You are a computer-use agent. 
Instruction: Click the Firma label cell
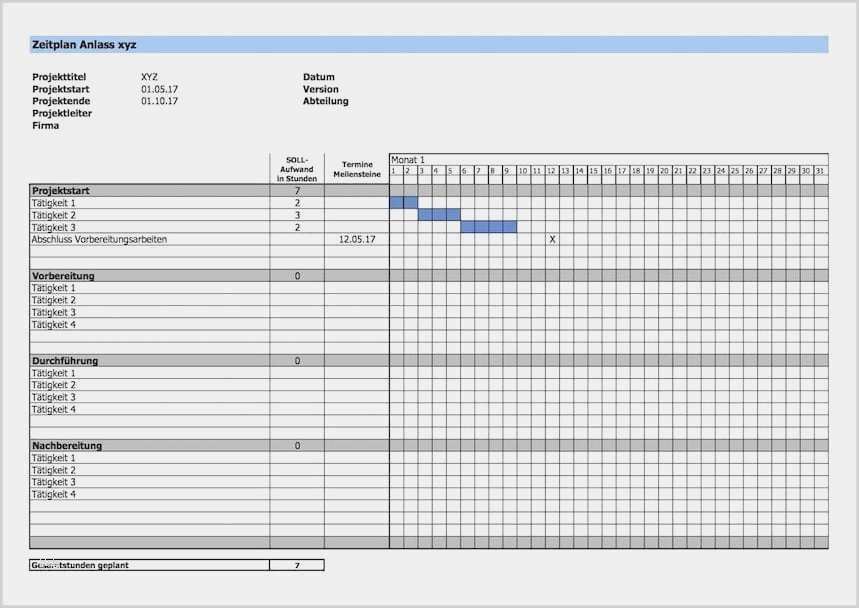45,125
